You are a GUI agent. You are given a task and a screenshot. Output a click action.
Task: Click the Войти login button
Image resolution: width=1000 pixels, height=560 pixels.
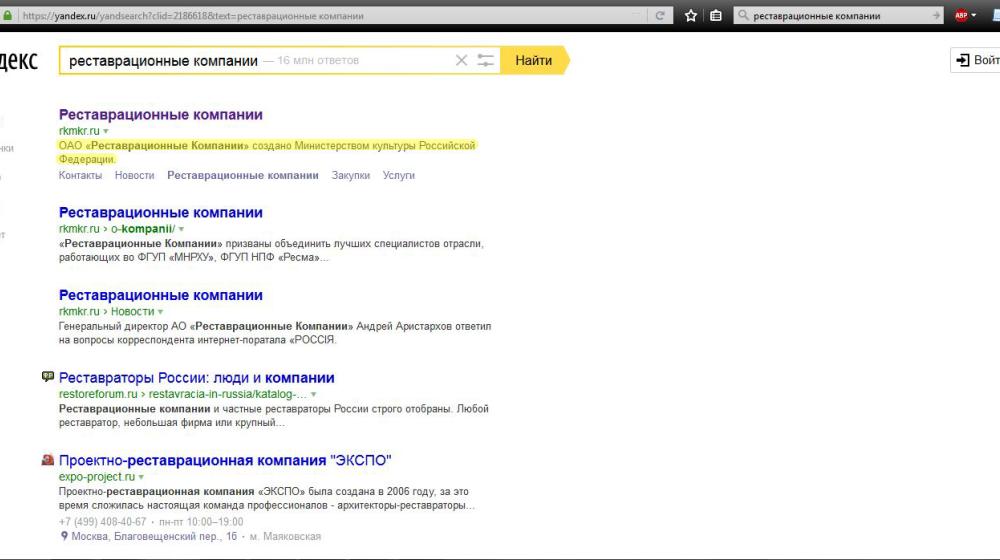point(976,60)
